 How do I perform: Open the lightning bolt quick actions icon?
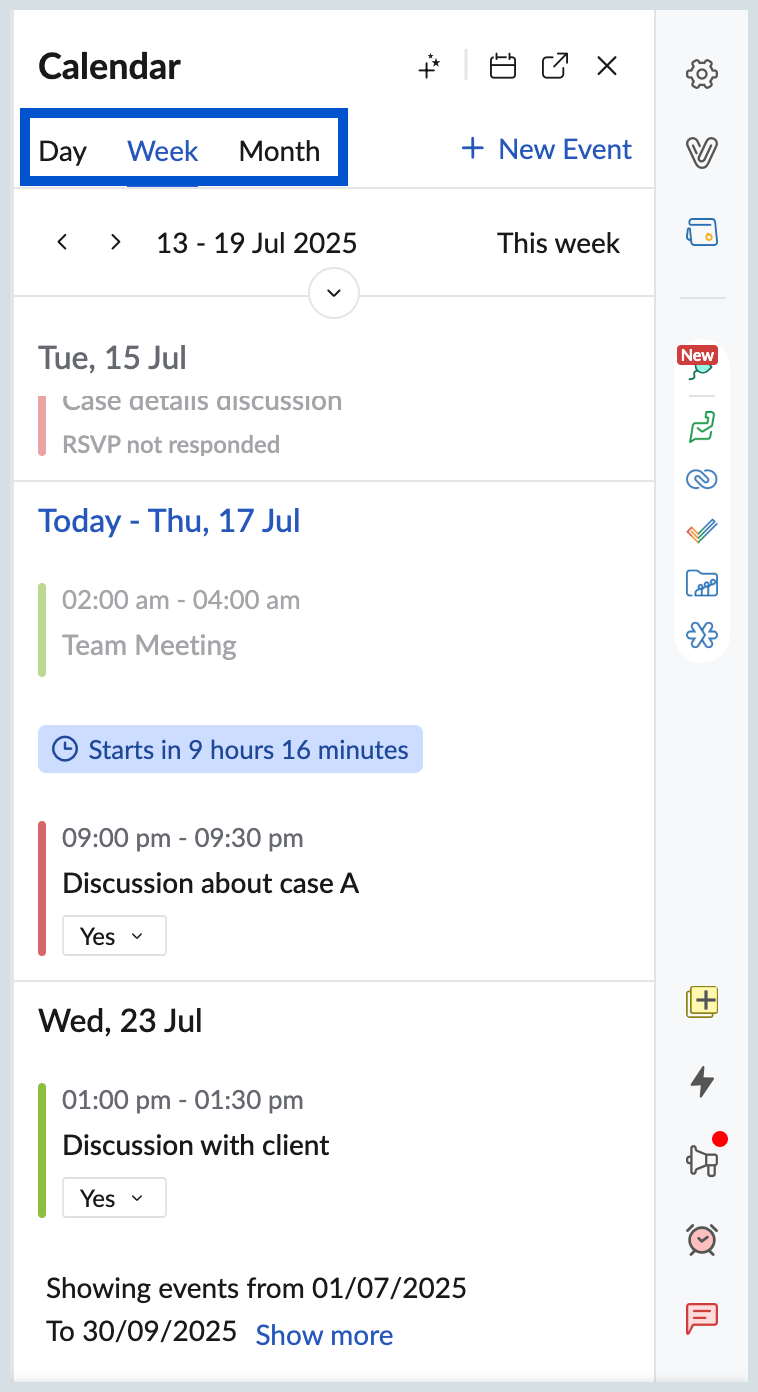click(702, 1081)
